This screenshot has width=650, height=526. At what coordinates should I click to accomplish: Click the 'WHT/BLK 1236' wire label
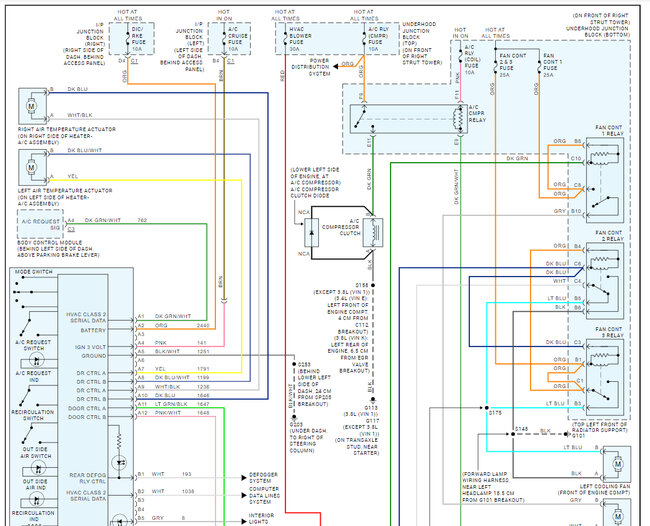(x=182, y=387)
